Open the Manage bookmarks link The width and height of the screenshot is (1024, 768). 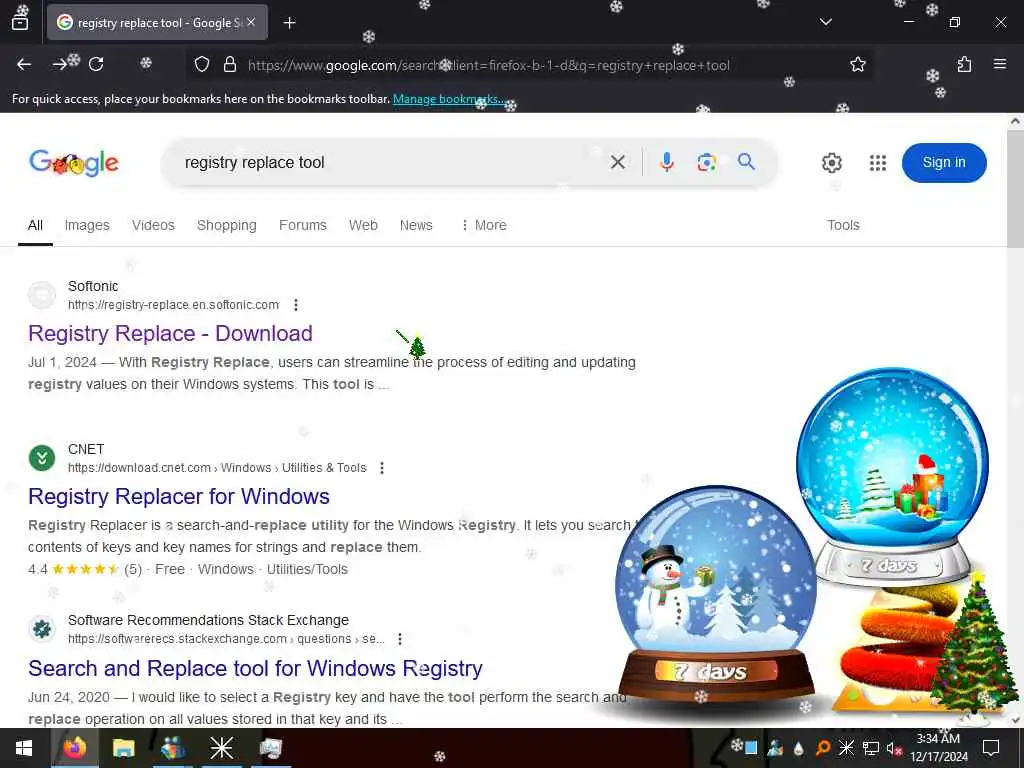click(449, 99)
